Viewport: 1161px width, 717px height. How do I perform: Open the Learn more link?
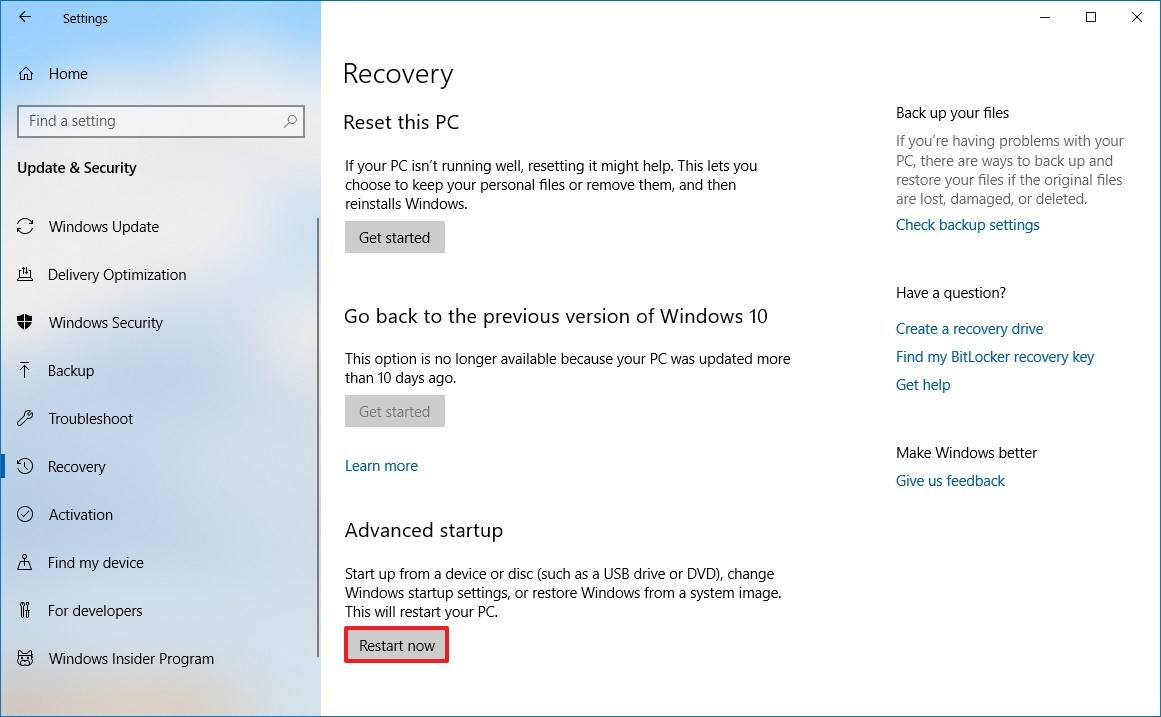coord(381,465)
